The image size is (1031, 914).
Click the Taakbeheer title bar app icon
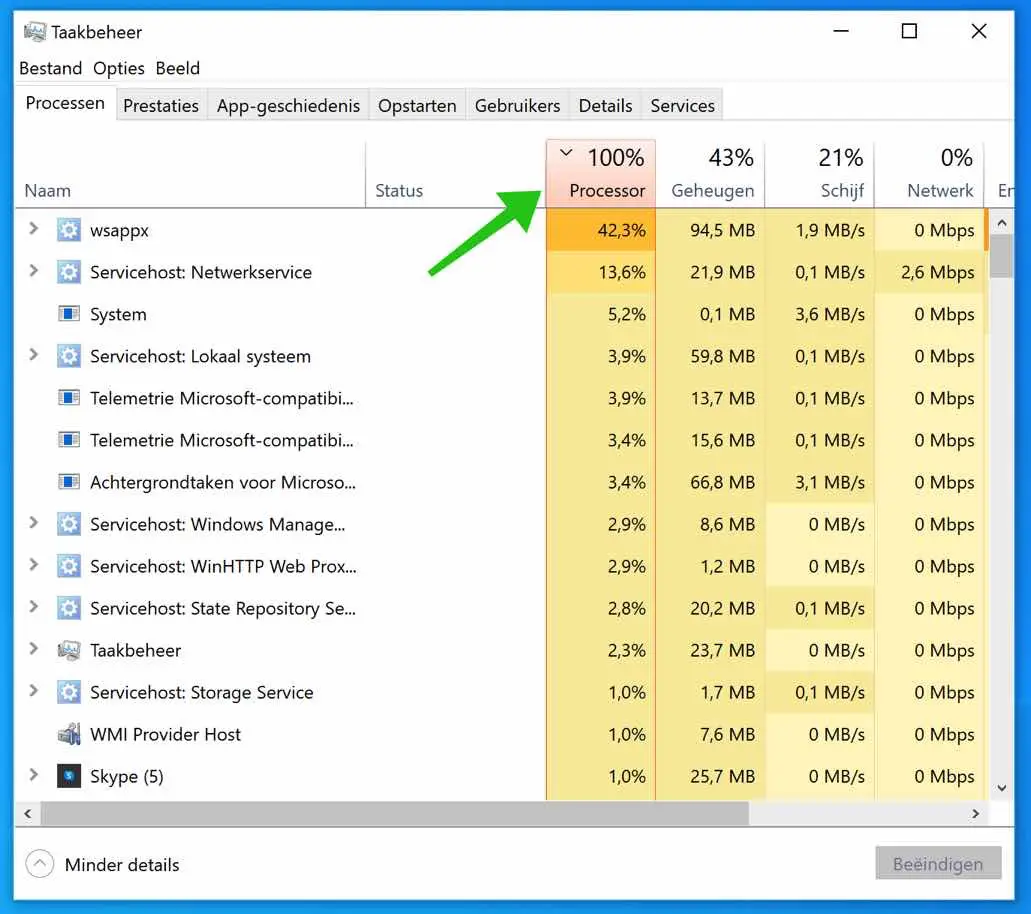tap(35, 32)
